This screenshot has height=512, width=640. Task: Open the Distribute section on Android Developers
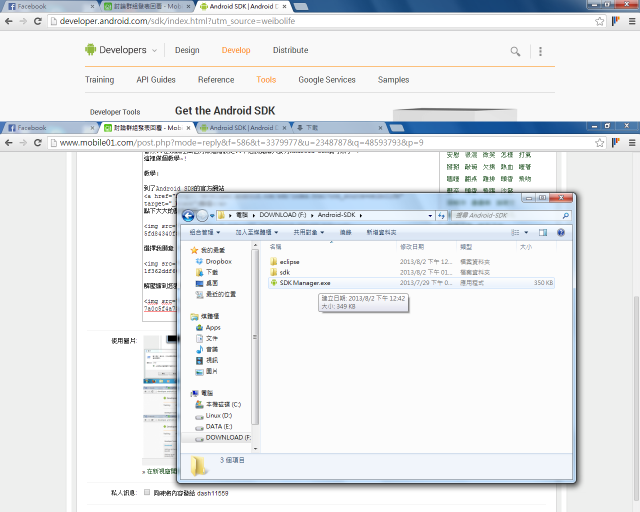pos(291,50)
